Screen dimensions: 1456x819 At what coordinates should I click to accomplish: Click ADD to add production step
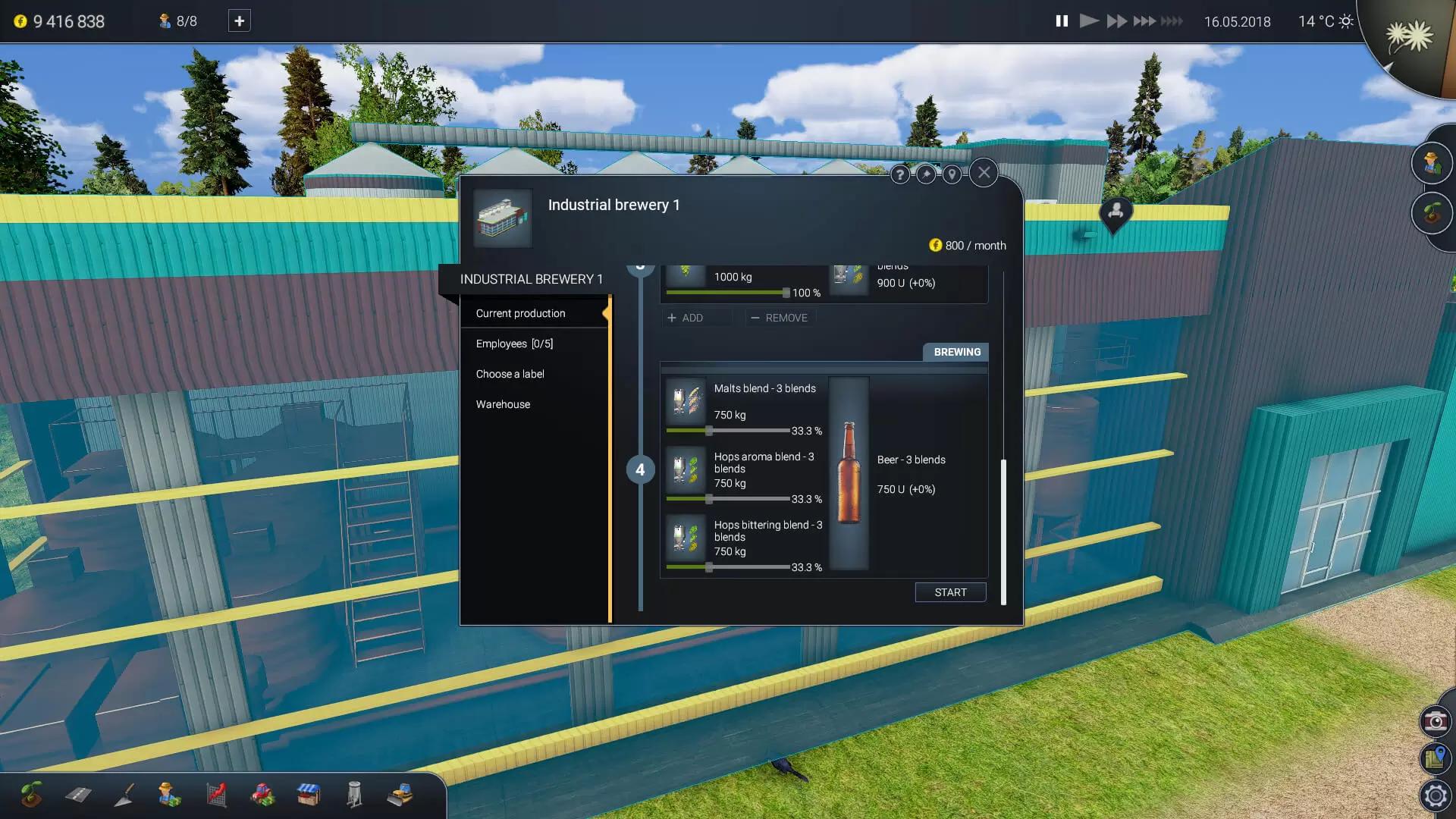click(686, 318)
